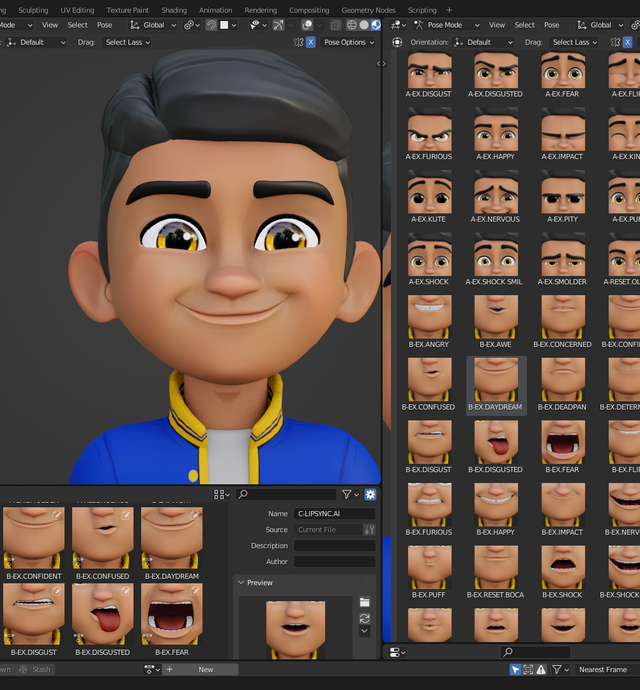Open the Nearest Frame dropdown
The width and height of the screenshot is (640, 690).
(x=605, y=670)
